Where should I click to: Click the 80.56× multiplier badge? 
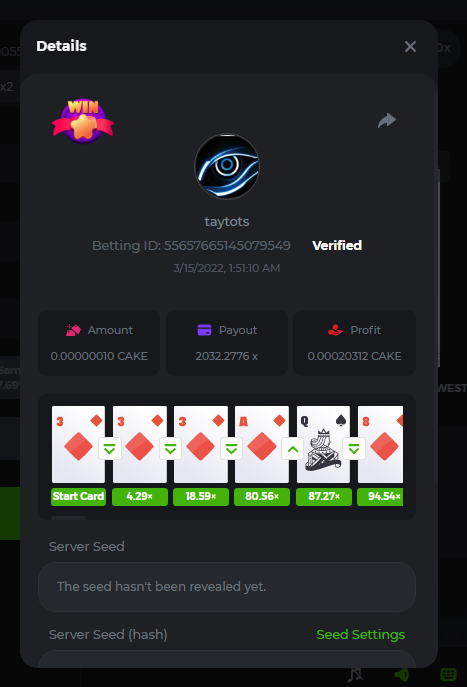point(262,497)
